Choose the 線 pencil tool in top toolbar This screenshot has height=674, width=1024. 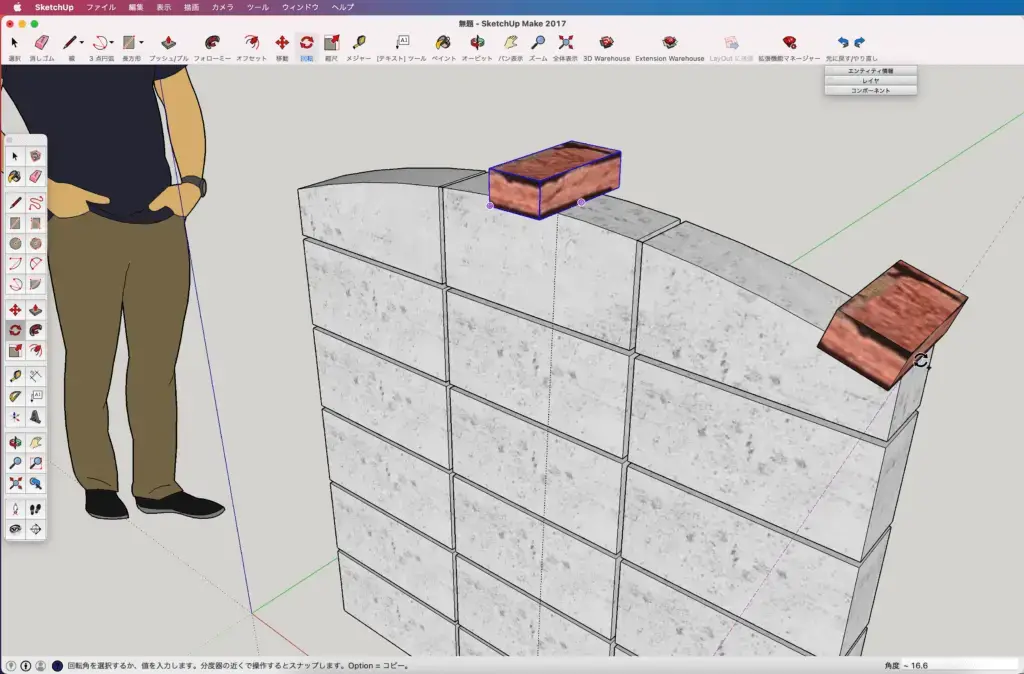pyautogui.click(x=69, y=42)
